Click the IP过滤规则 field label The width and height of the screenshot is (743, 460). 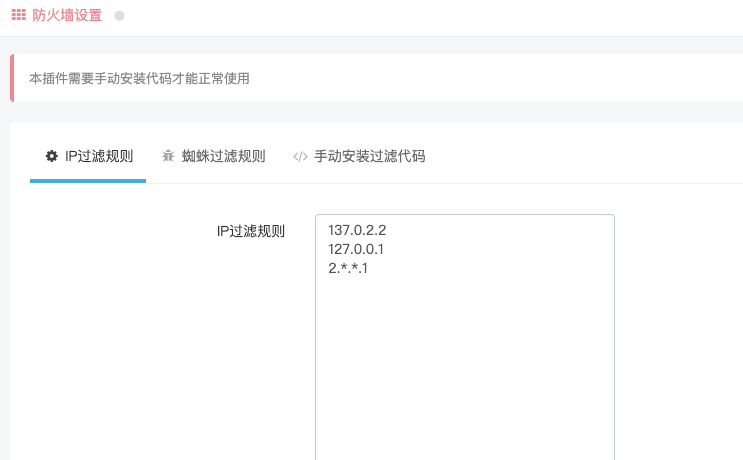click(x=251, y=231)
